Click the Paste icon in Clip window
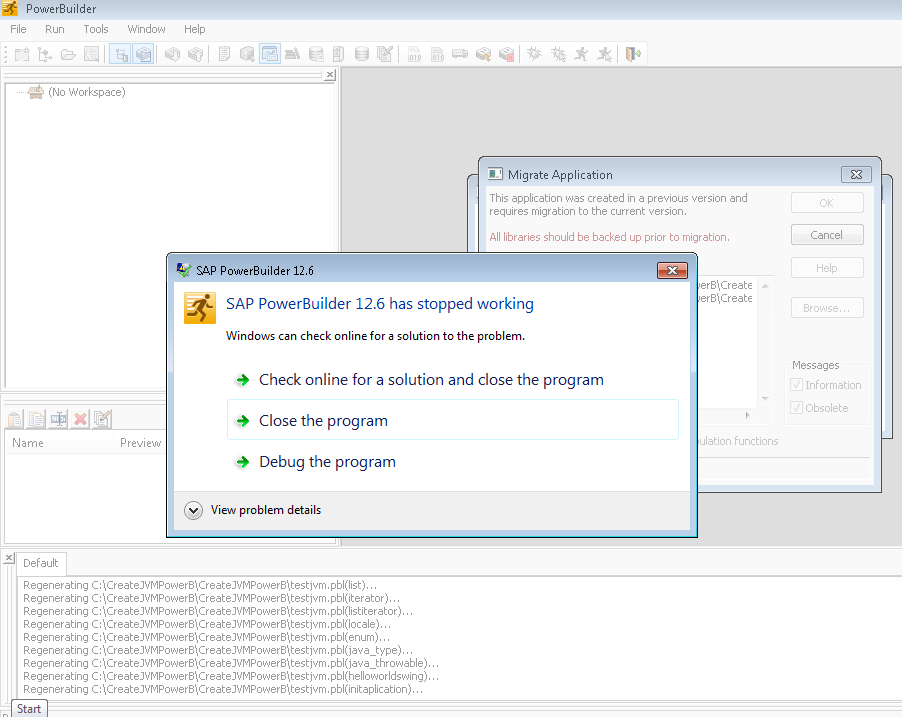Screen dimensions: 902x717 [15, 419]
